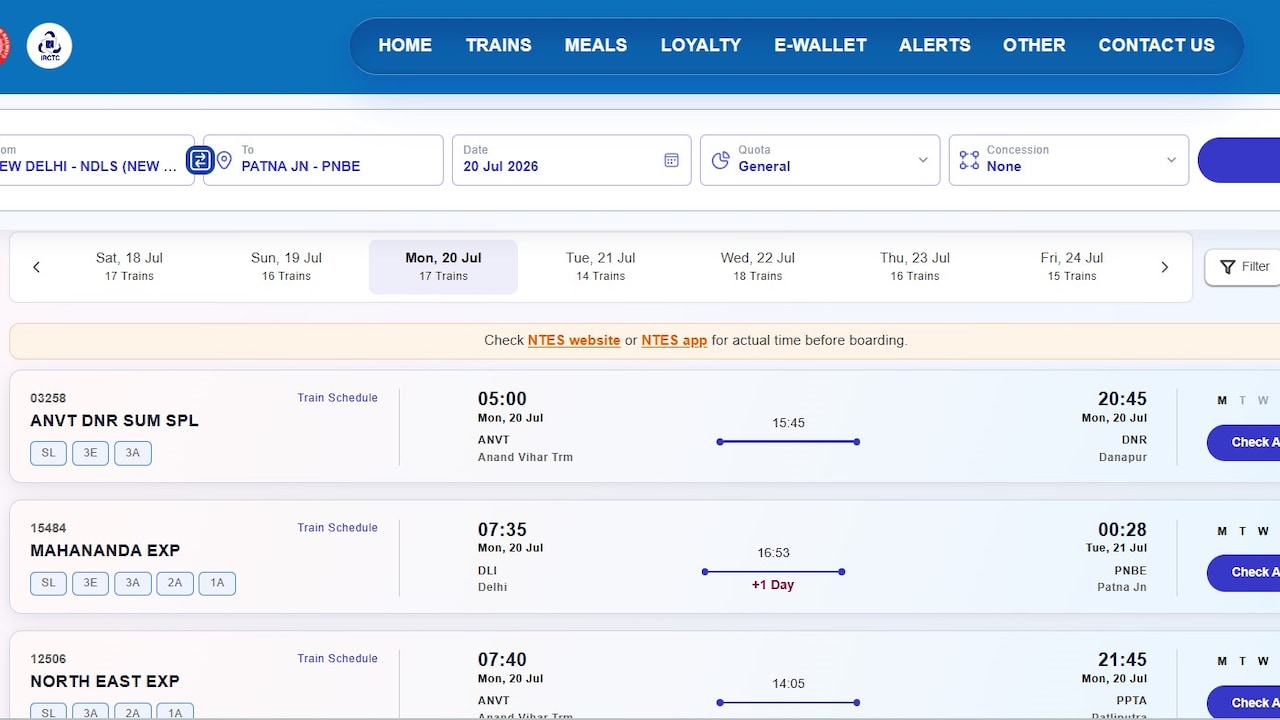Toggle SL class on ANVT DNR SUM SPL
Screen dimensions: 1280x720
pos(48,453)
